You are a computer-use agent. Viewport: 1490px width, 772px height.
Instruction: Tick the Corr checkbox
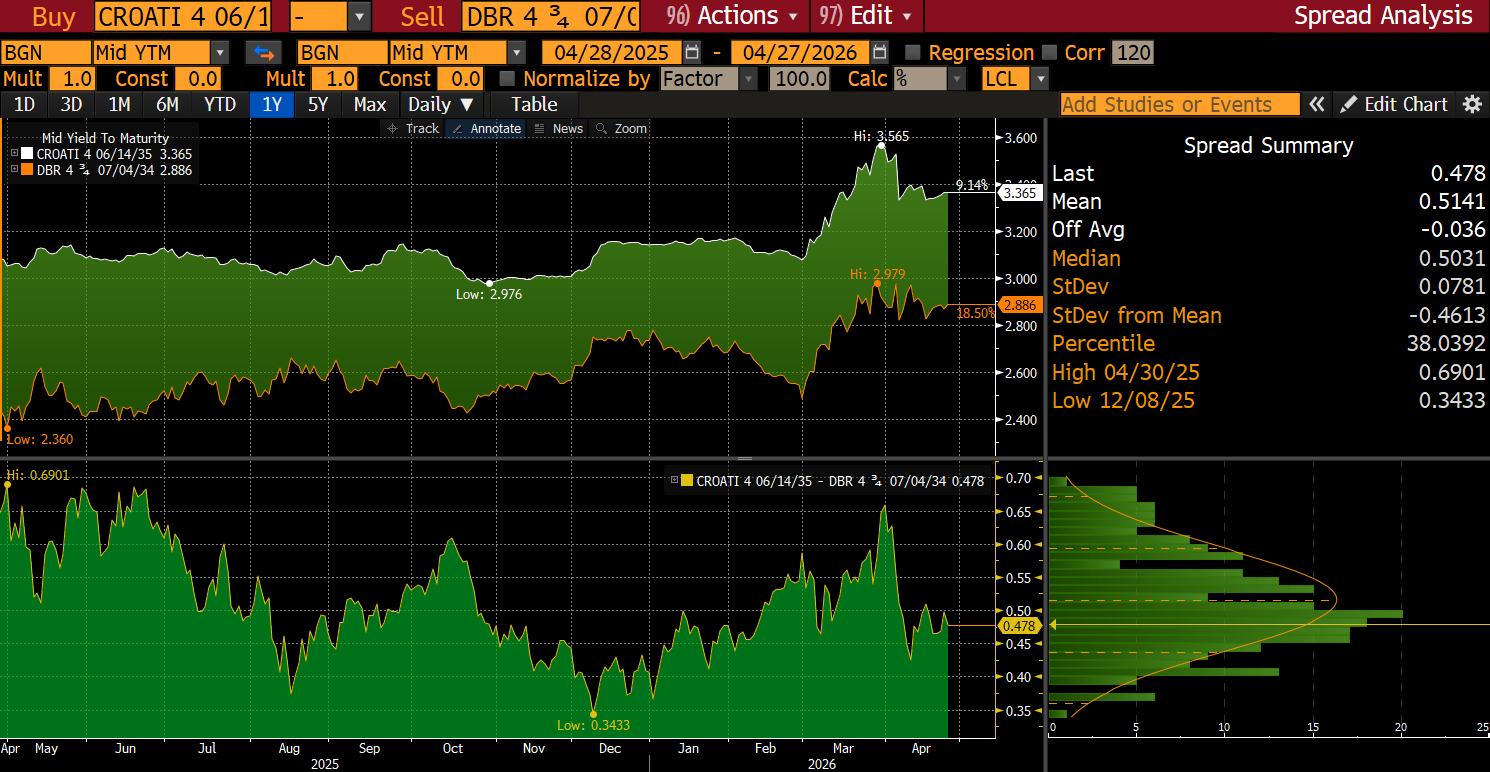click(x=1049, y=53)
